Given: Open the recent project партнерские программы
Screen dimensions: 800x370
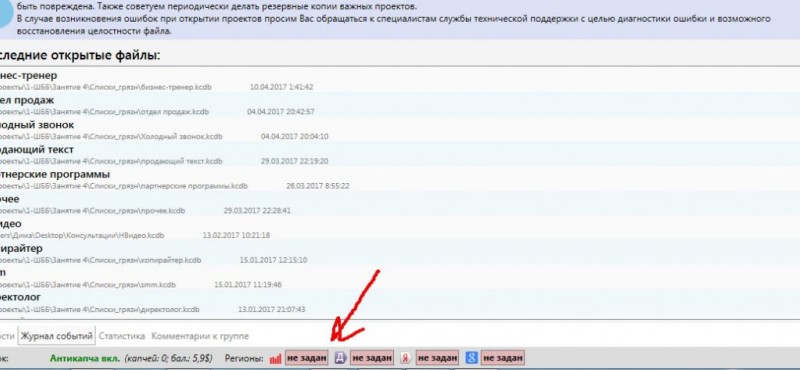Looking at the screenshot, I should (55, 175).
